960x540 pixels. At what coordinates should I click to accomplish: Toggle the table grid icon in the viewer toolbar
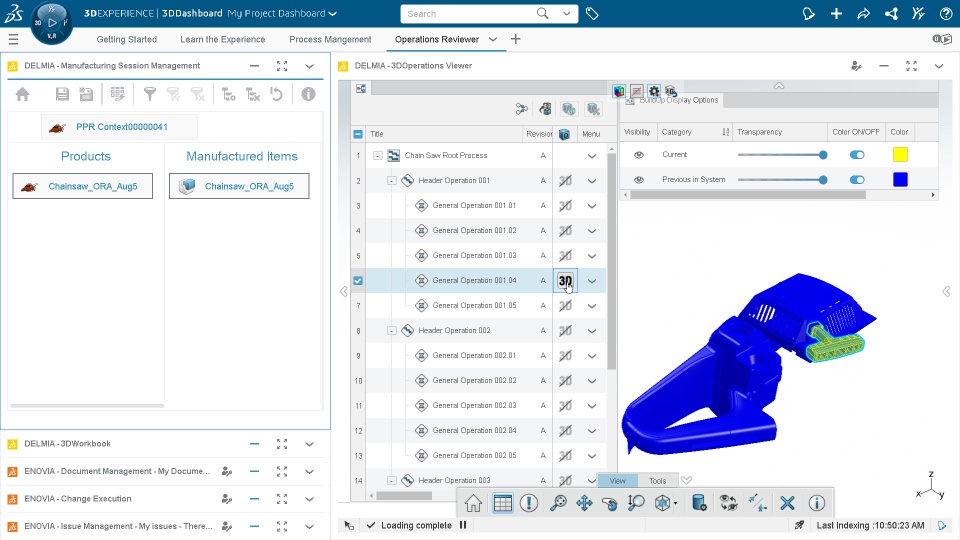(x=503, y=503)
